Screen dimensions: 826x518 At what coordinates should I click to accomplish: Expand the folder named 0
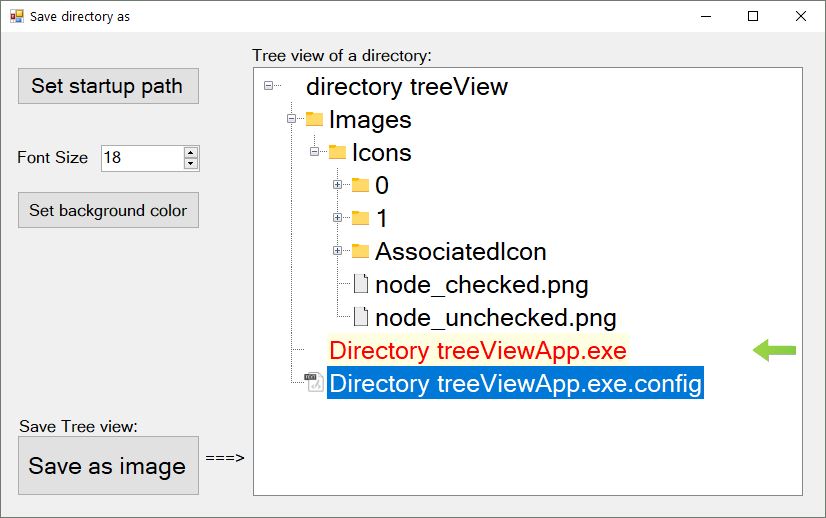coord(337,185)
